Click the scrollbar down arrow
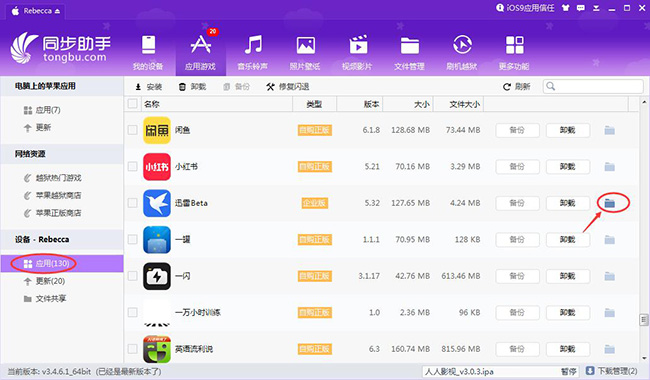The height and width of the screenshot is (380, 650). [x=644, y=358]
